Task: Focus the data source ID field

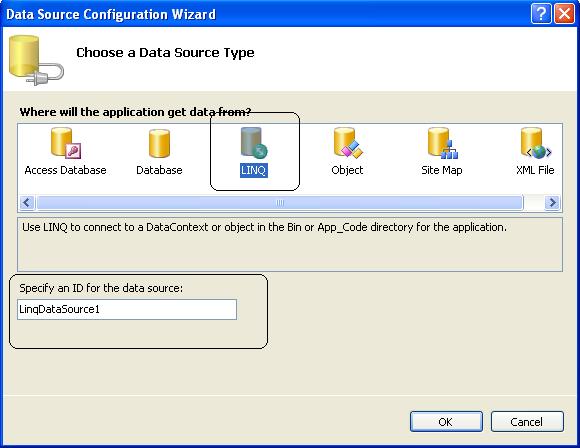Action: pyautogui.click(x=127, y=309)
